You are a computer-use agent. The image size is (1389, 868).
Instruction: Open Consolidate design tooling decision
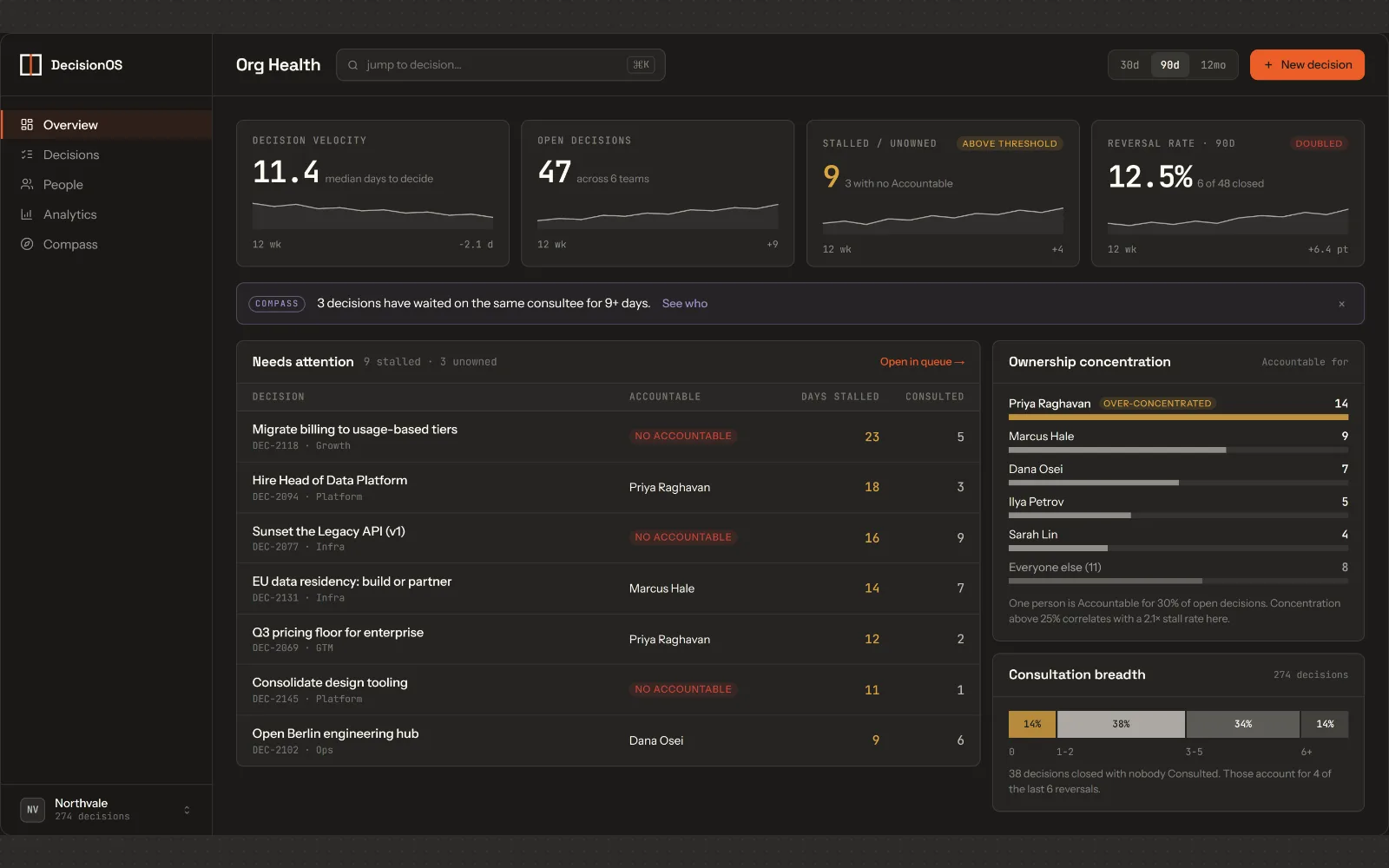coord(608,690)
